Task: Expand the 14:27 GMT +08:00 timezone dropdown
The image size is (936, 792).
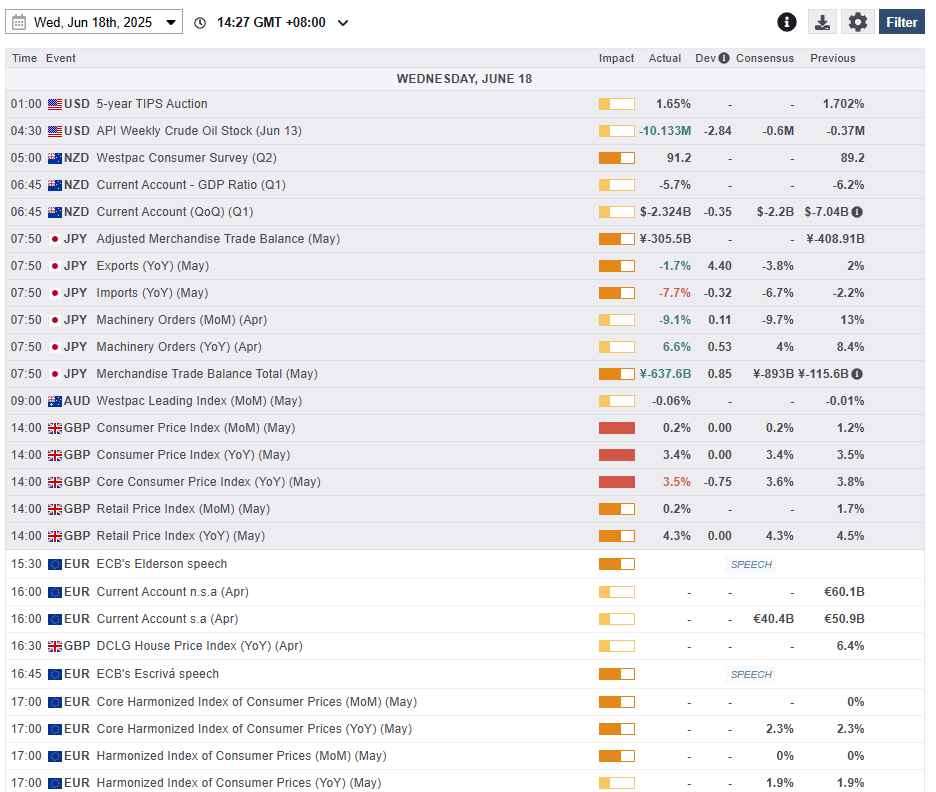Action: pos(343,23)
